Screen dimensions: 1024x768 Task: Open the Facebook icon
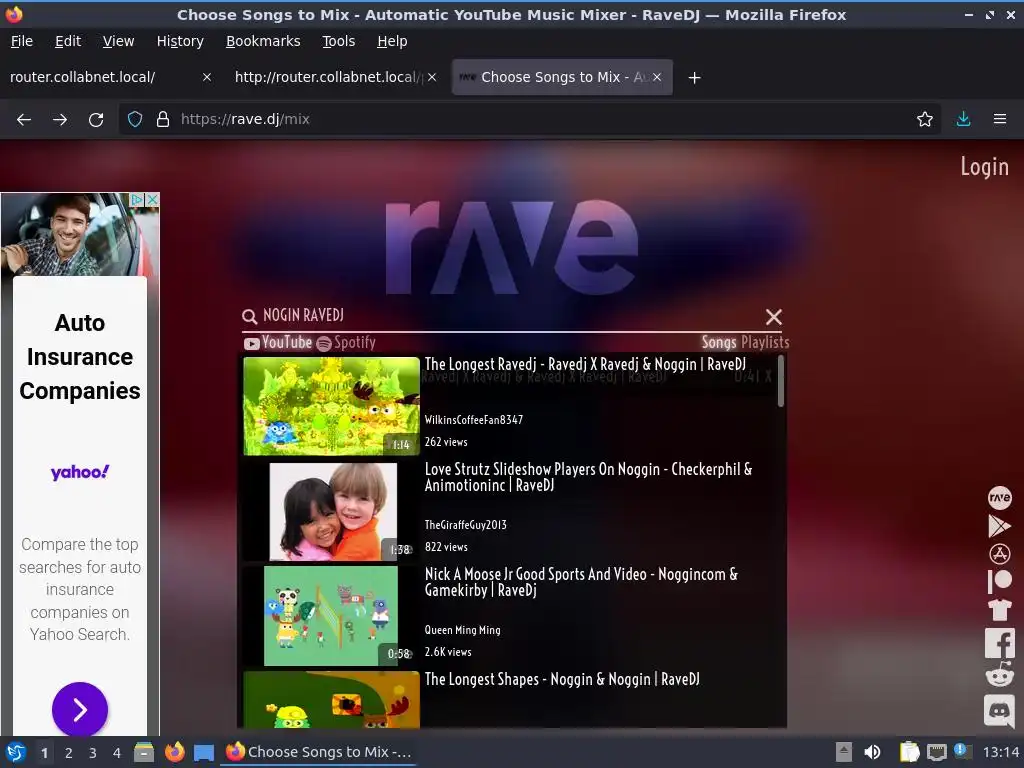coord(999,643)
